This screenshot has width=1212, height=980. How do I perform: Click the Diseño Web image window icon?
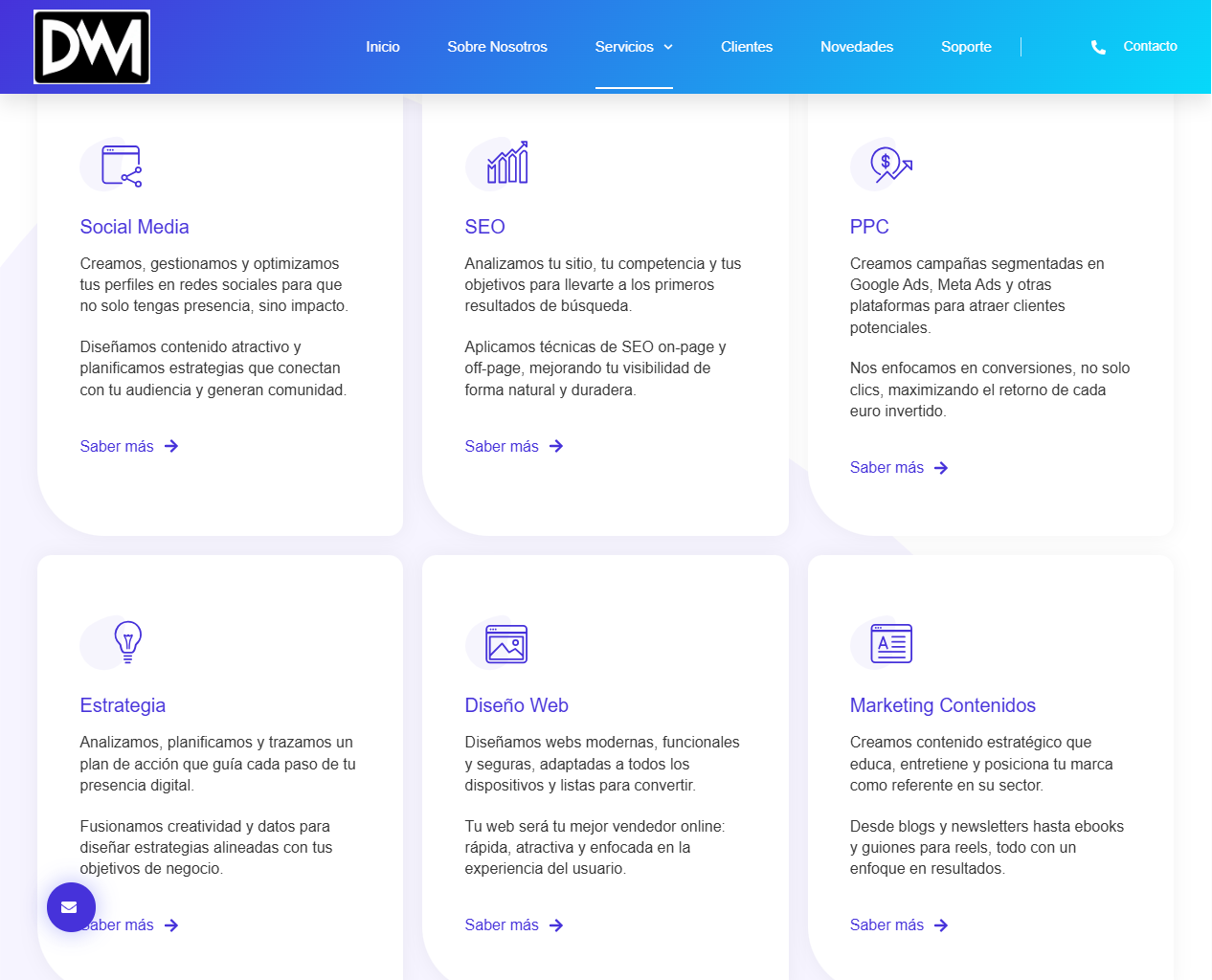point(506,644)
